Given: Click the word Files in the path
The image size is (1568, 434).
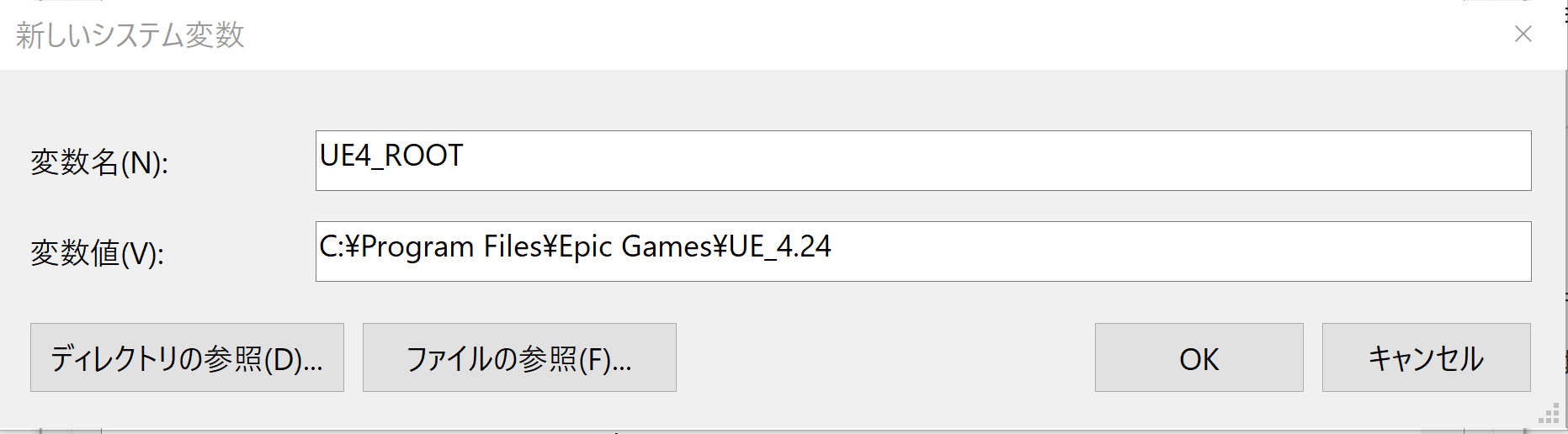Looking at the screenshot, I should (513, 247).
